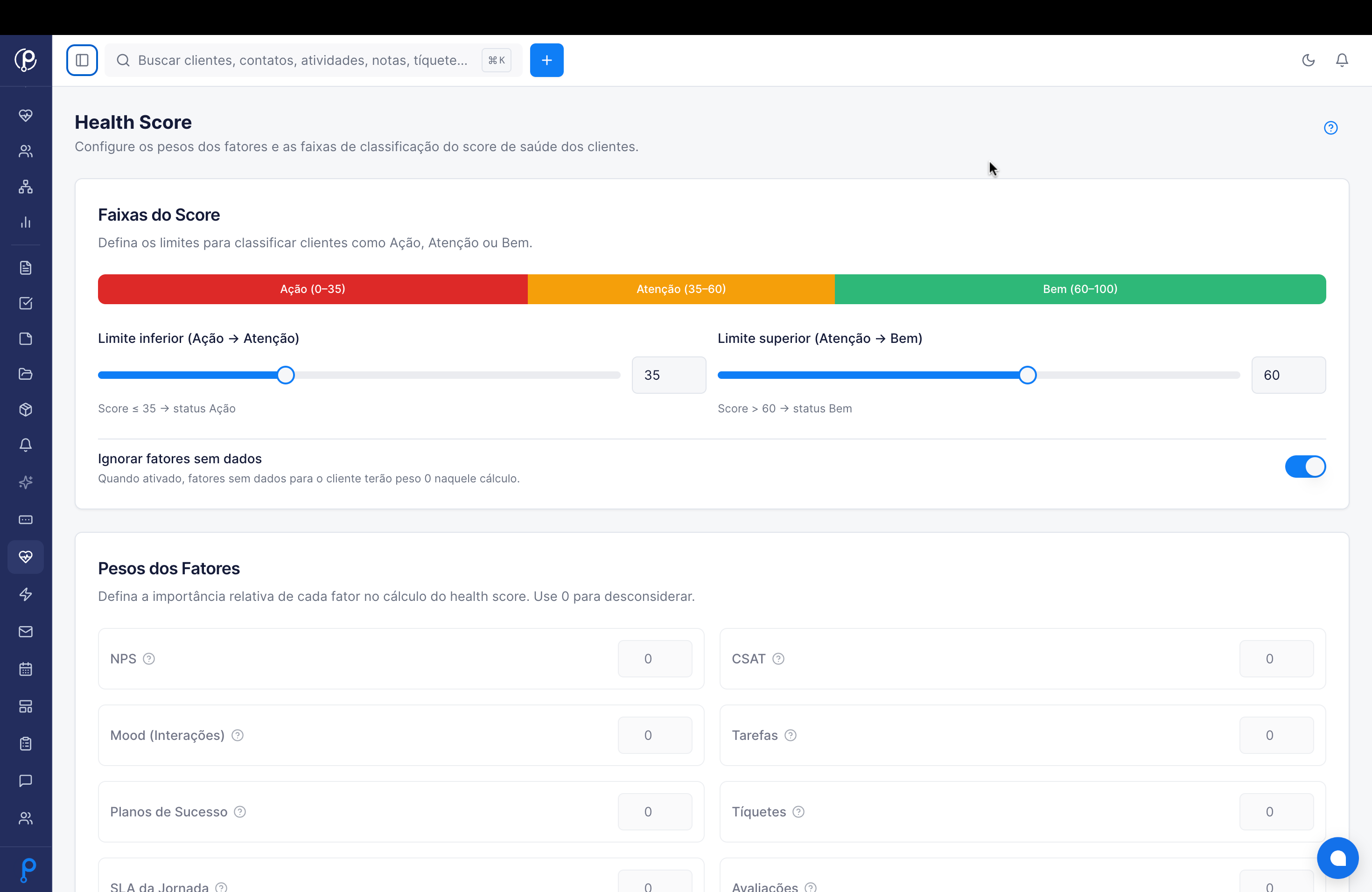Click the app logo at top of sidebar
This screenshot has width=1372, height=892.
pos(25,59)
